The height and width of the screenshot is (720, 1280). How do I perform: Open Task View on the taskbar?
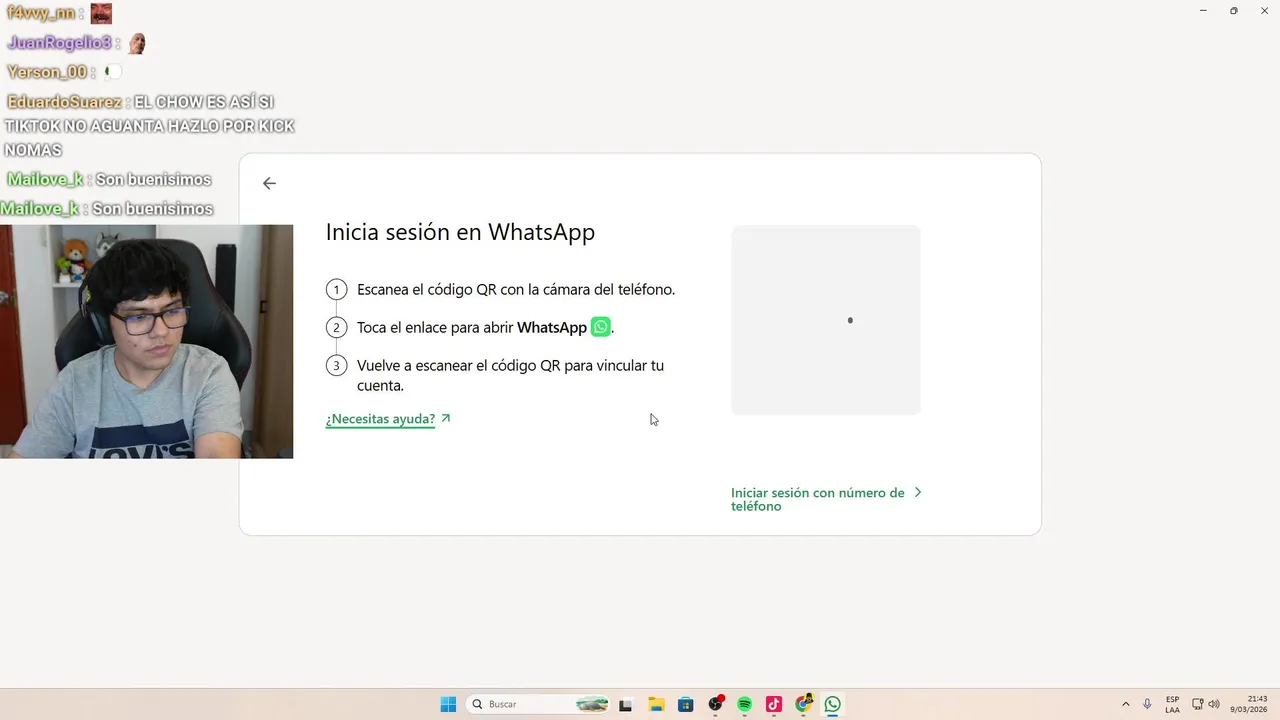(626, 704)
